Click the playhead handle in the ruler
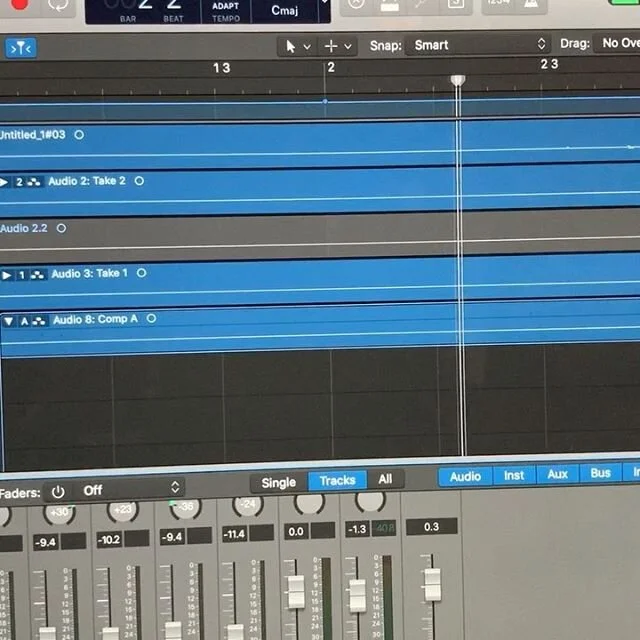 (x=458, y=80)
